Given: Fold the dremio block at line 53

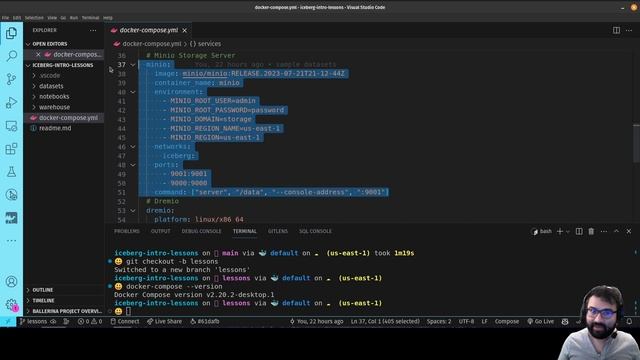Looking at the screenshot, I should [133, 211].
